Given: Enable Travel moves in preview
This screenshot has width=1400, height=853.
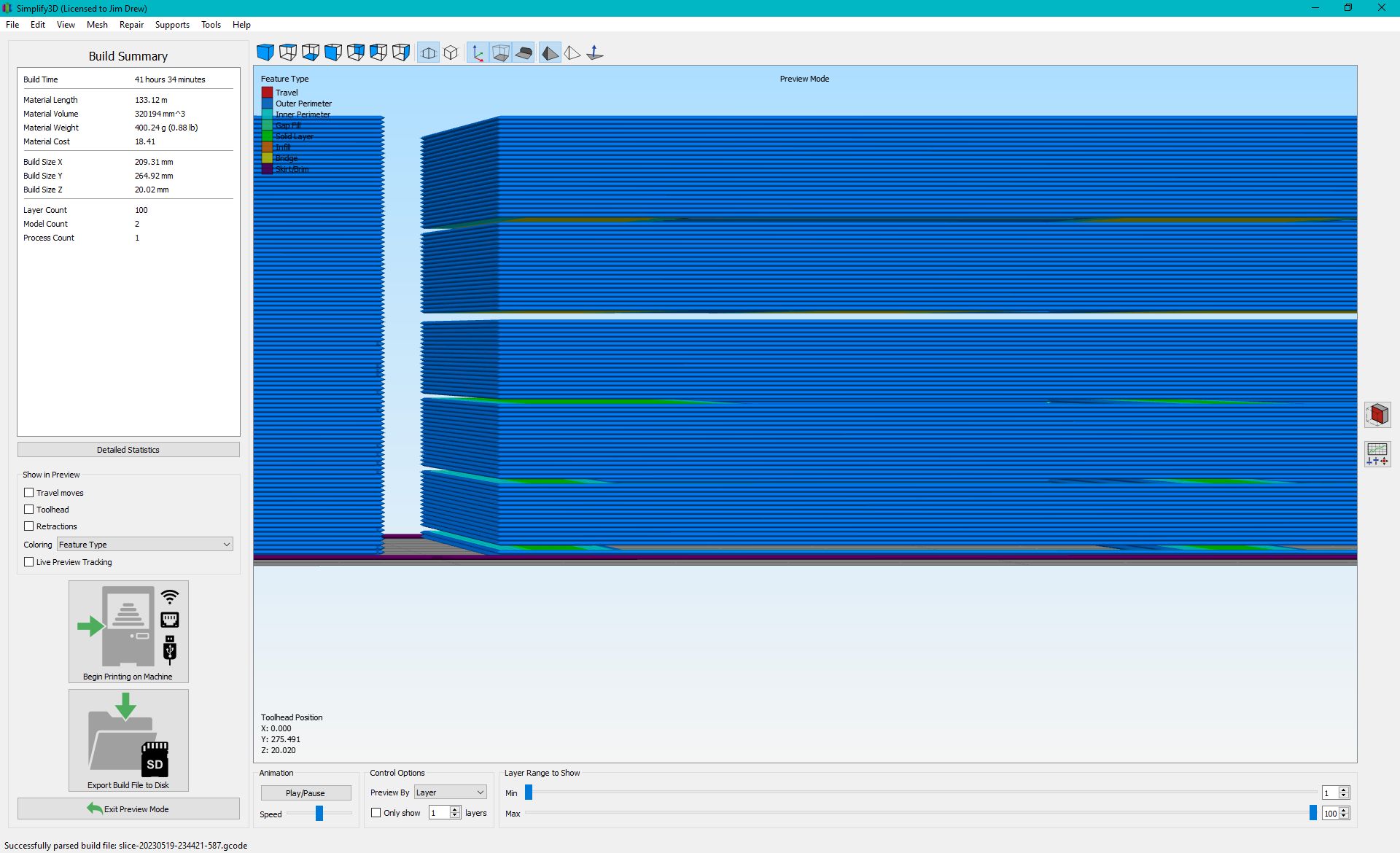Looking at the screenshot, I should point(29,493).
